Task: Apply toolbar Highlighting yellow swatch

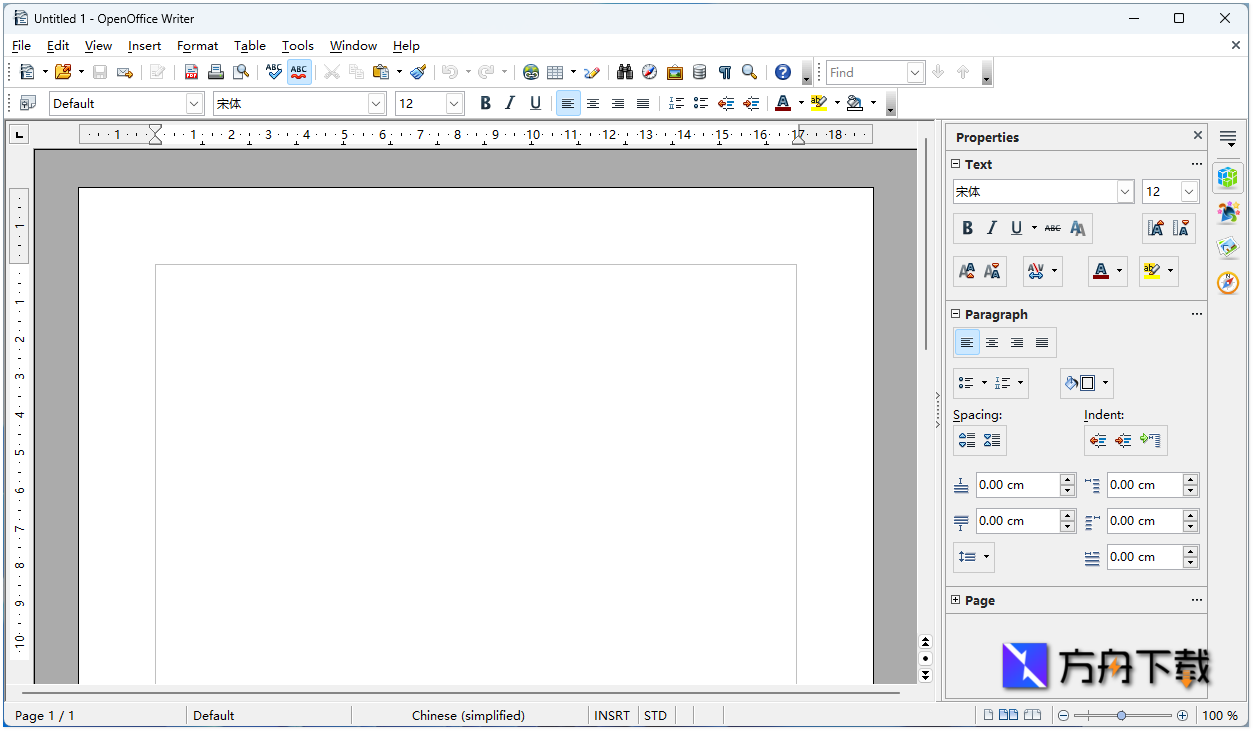Action: [x=819, y=103]
